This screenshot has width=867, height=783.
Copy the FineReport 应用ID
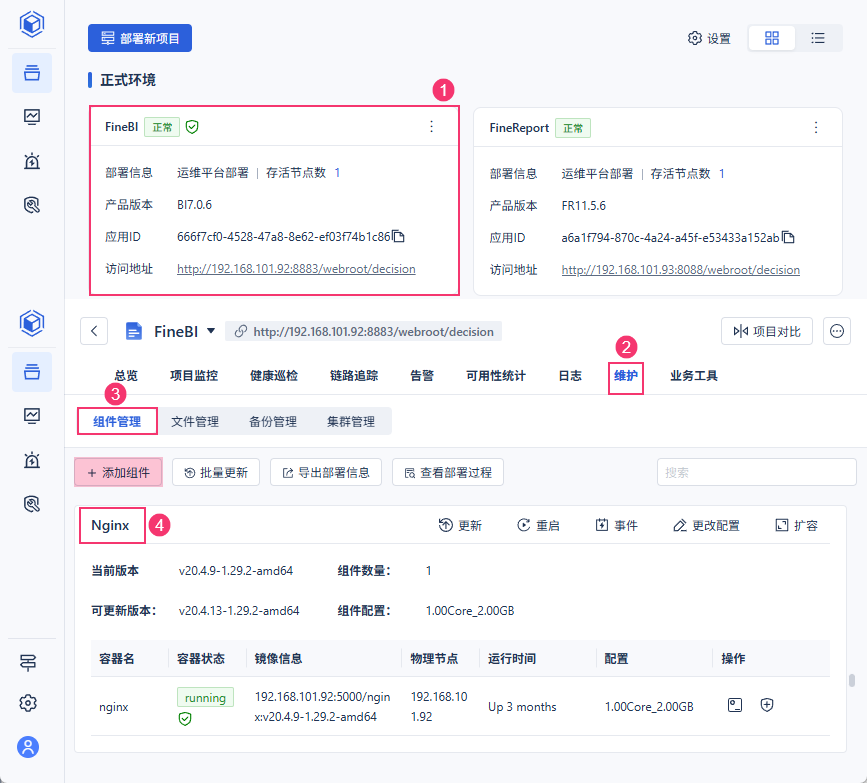(788, 238)
